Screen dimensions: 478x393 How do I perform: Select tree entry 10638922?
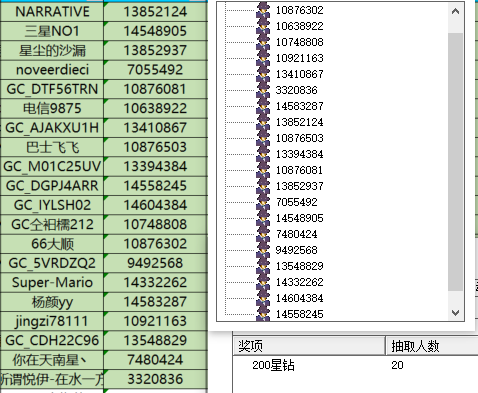pos(299,26)
